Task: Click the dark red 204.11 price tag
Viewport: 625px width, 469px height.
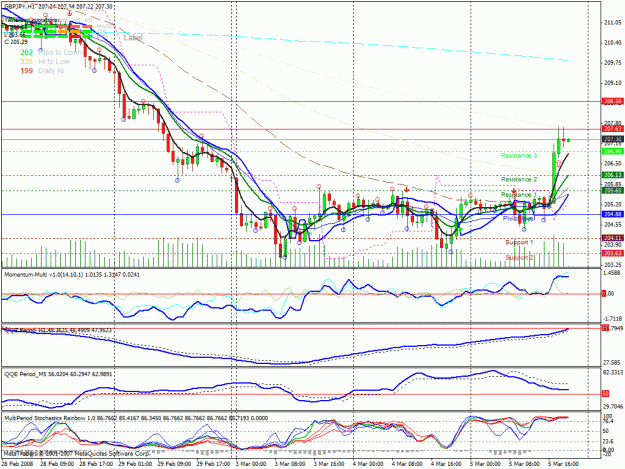Action: point(613,238)
